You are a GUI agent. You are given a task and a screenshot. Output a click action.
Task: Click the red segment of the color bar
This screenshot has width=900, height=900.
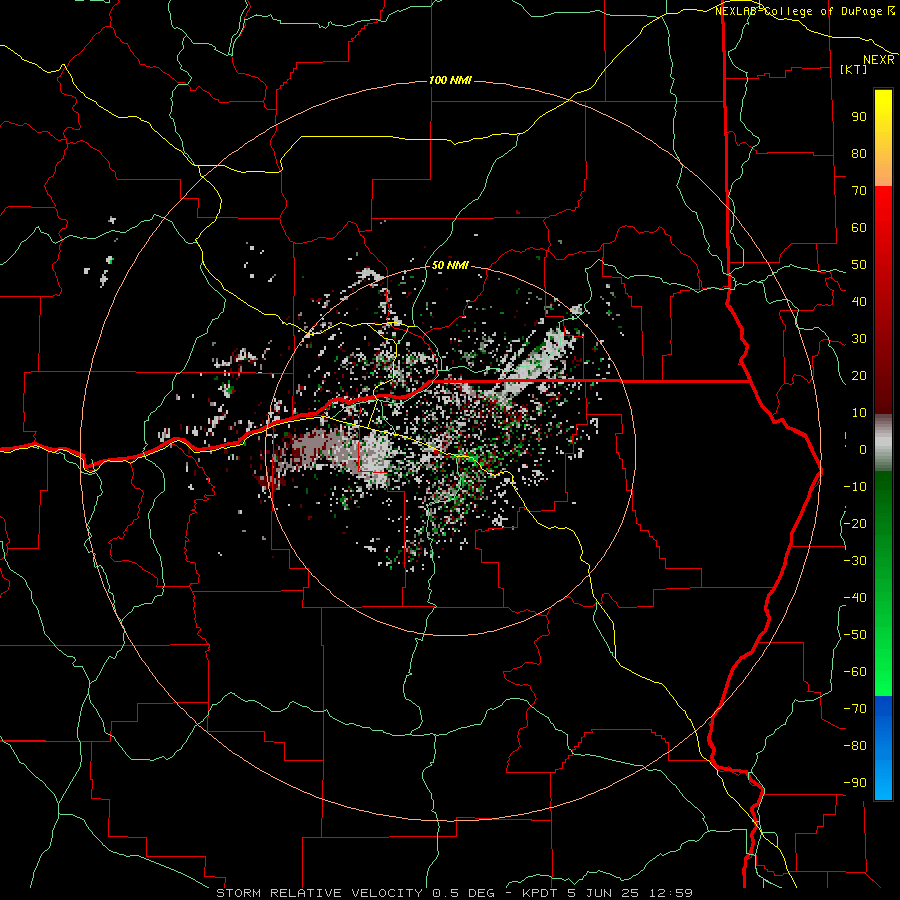tap(883, 300)
